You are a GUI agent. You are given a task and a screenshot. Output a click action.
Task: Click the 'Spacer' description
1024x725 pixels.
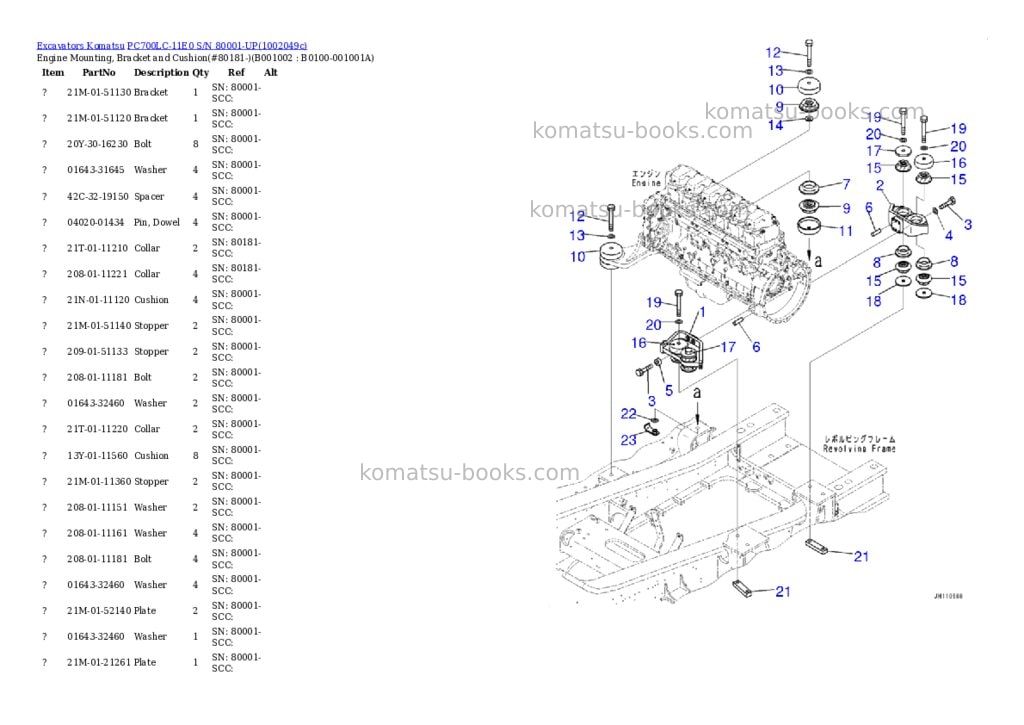tap(149, 197)
